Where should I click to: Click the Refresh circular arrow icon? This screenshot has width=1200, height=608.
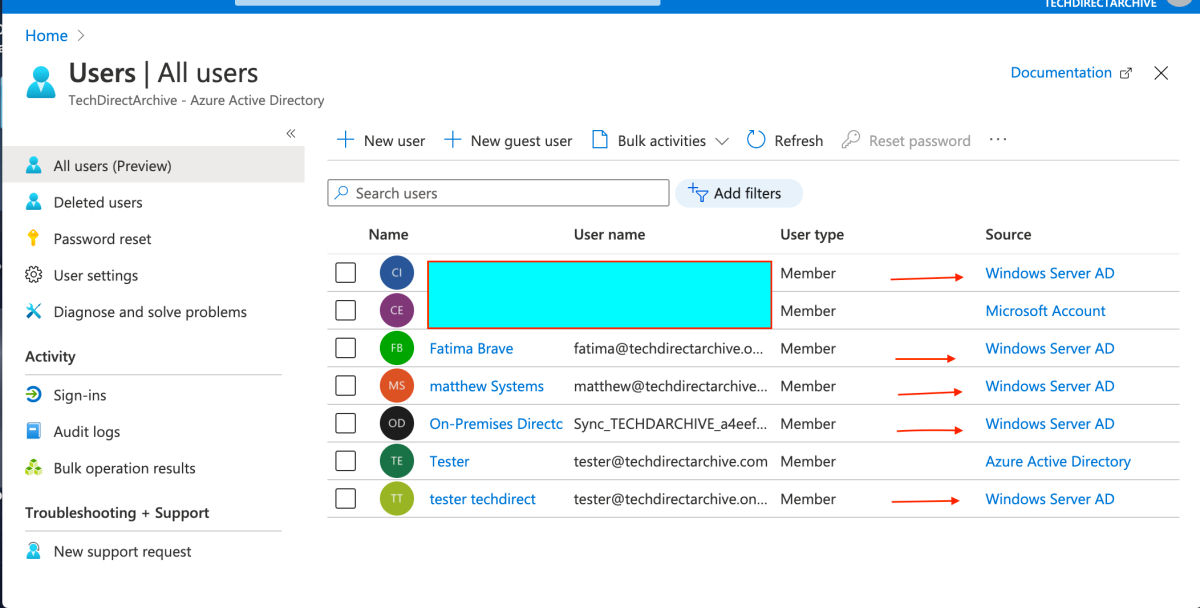(x=756, y=140)
